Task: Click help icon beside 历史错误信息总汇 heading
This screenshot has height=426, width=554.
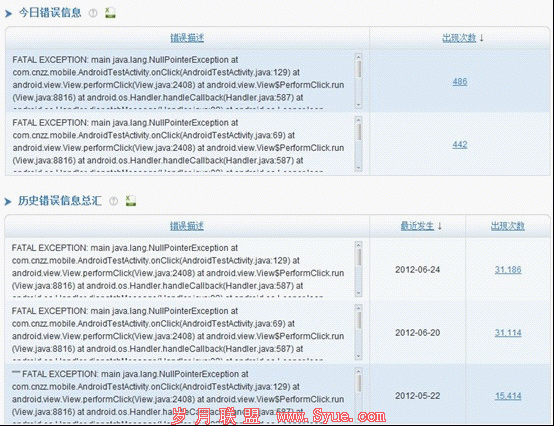Action: point(113,201)
